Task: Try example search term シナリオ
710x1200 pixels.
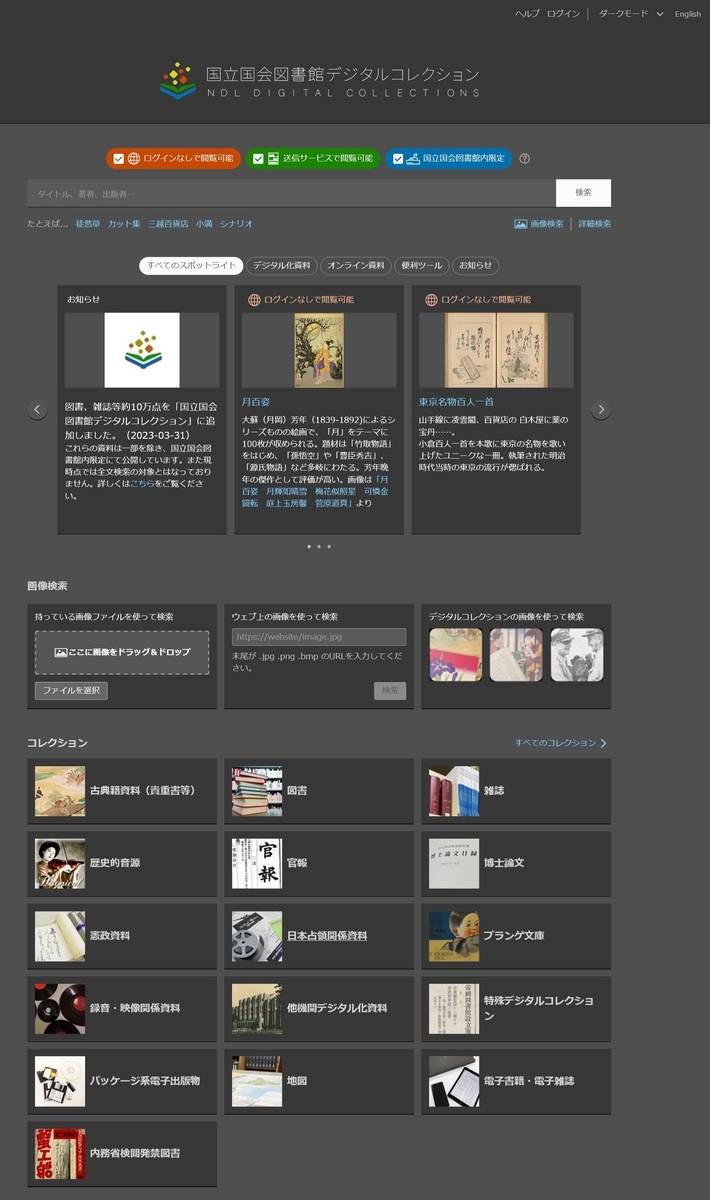Action: [236, 224]
